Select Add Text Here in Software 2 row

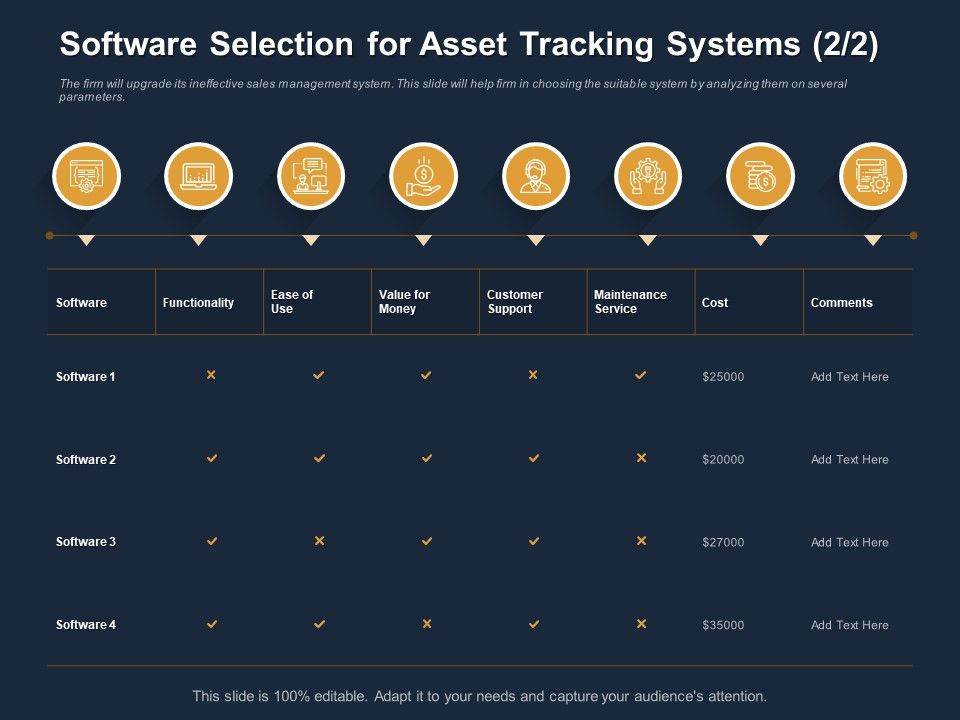click(x=850, y=460)
